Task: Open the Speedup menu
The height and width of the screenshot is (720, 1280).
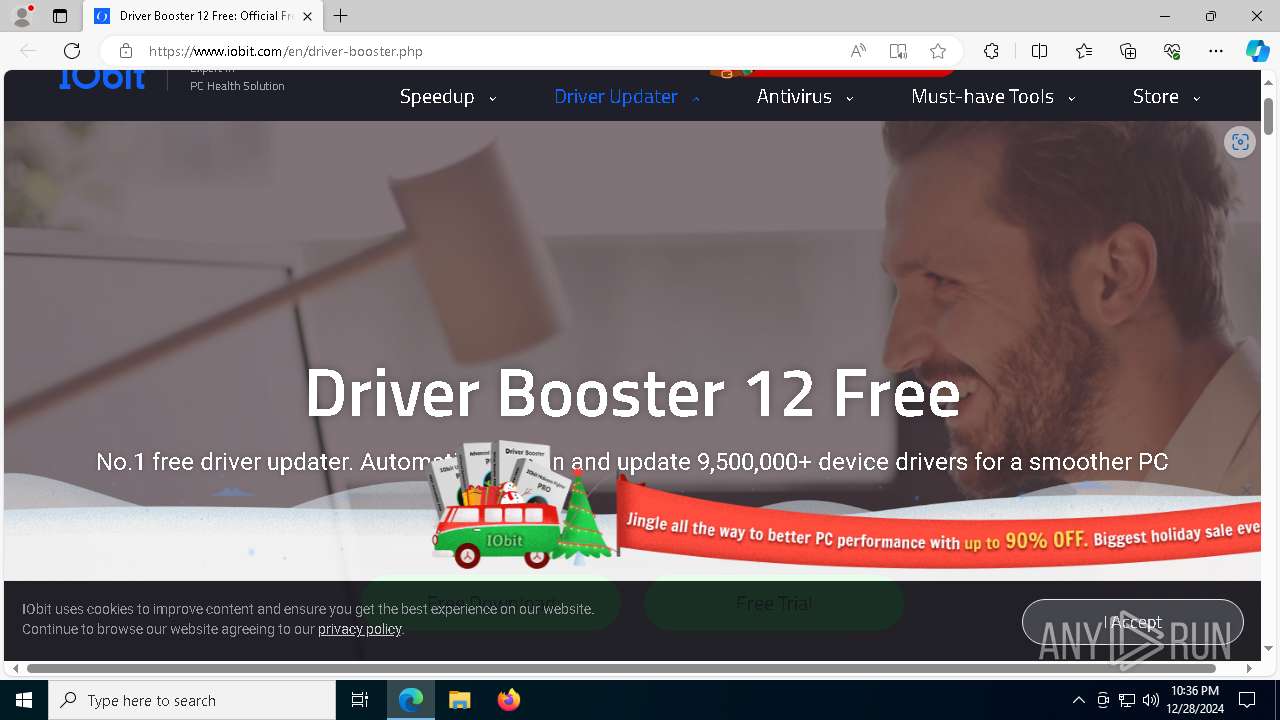Action: 437,97
